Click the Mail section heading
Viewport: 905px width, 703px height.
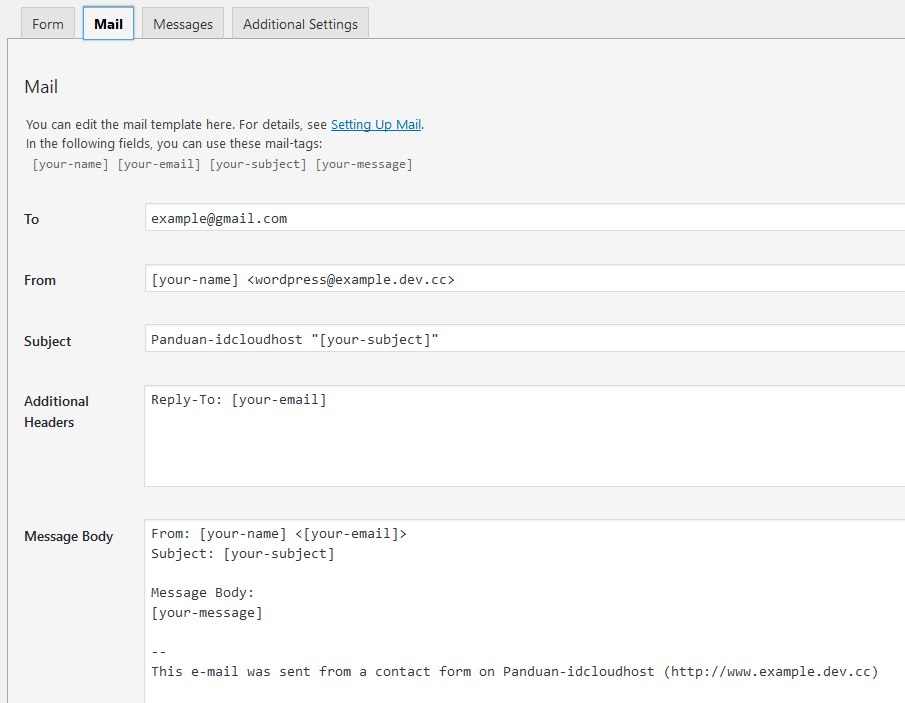point(41,87)
